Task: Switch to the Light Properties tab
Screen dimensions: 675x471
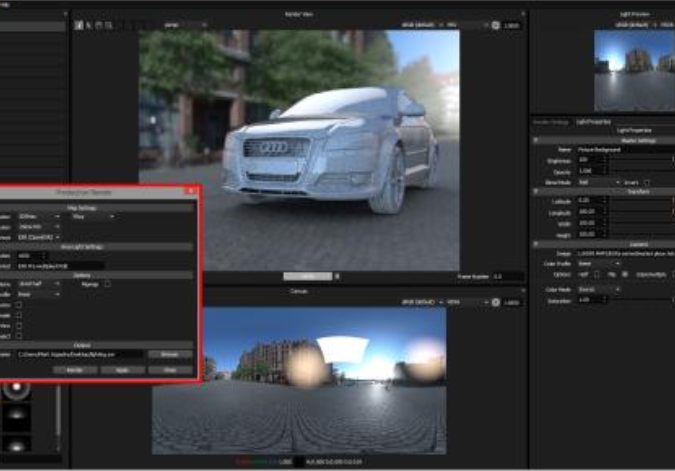Action: (x=594, y=122)
